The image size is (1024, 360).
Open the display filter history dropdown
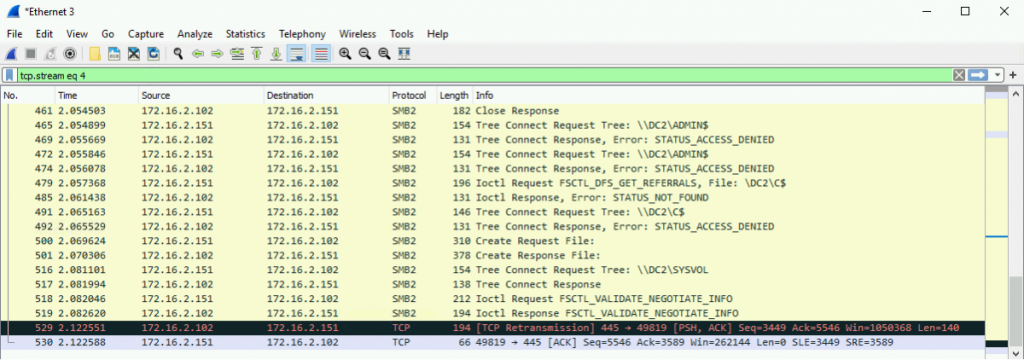coord(997,75)
